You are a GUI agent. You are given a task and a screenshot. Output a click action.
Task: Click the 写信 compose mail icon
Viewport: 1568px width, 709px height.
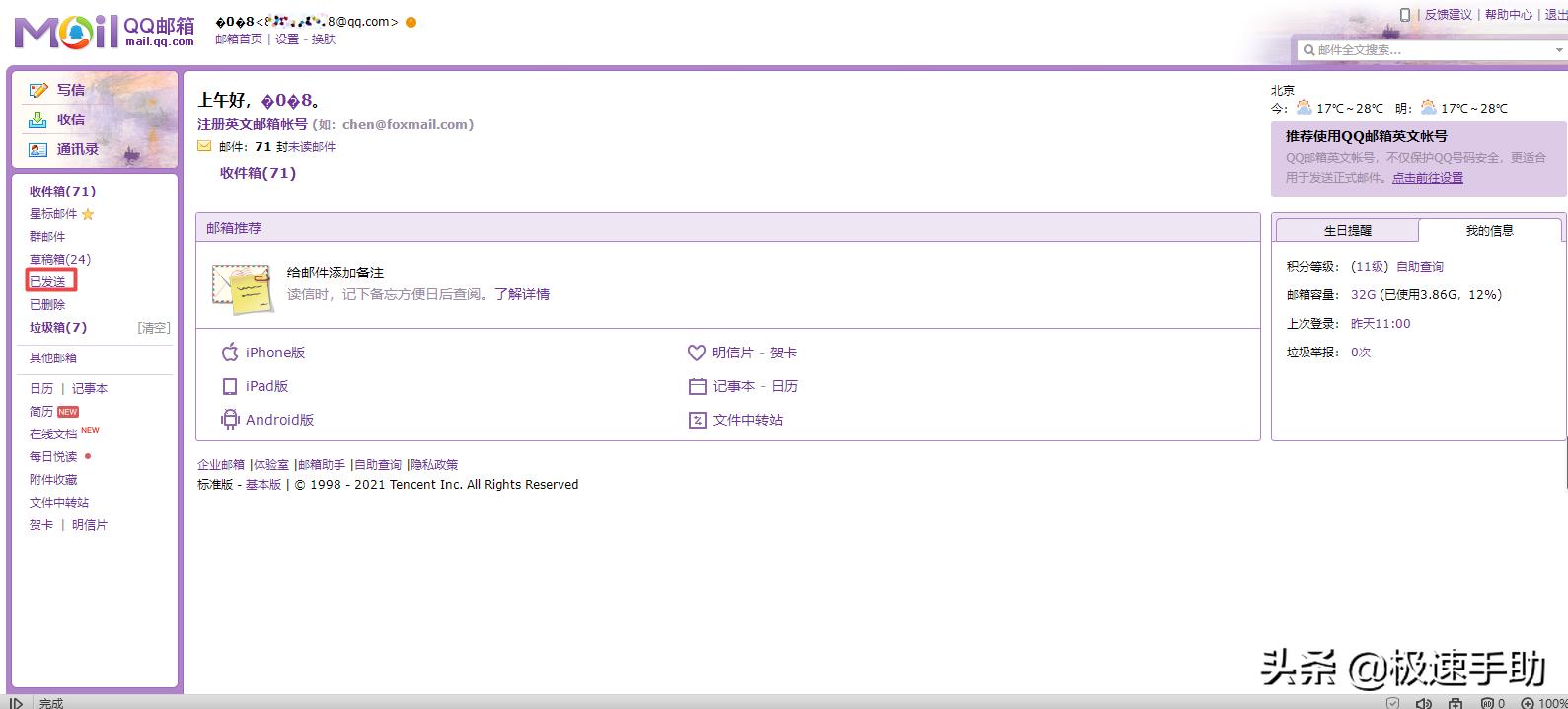(x=38, y=90)
